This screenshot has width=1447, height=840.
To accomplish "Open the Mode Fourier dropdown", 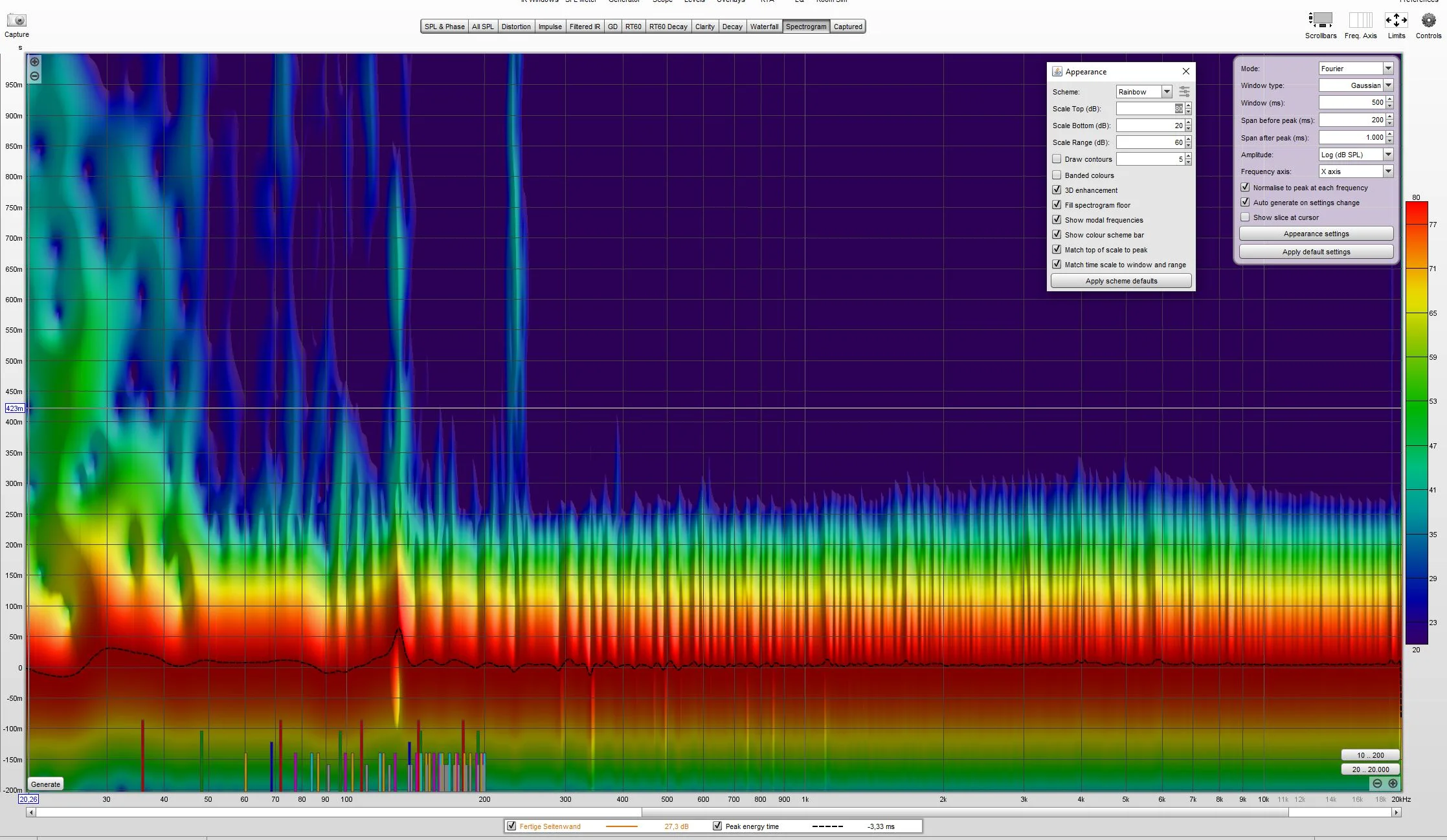I will coord(1356,69).
